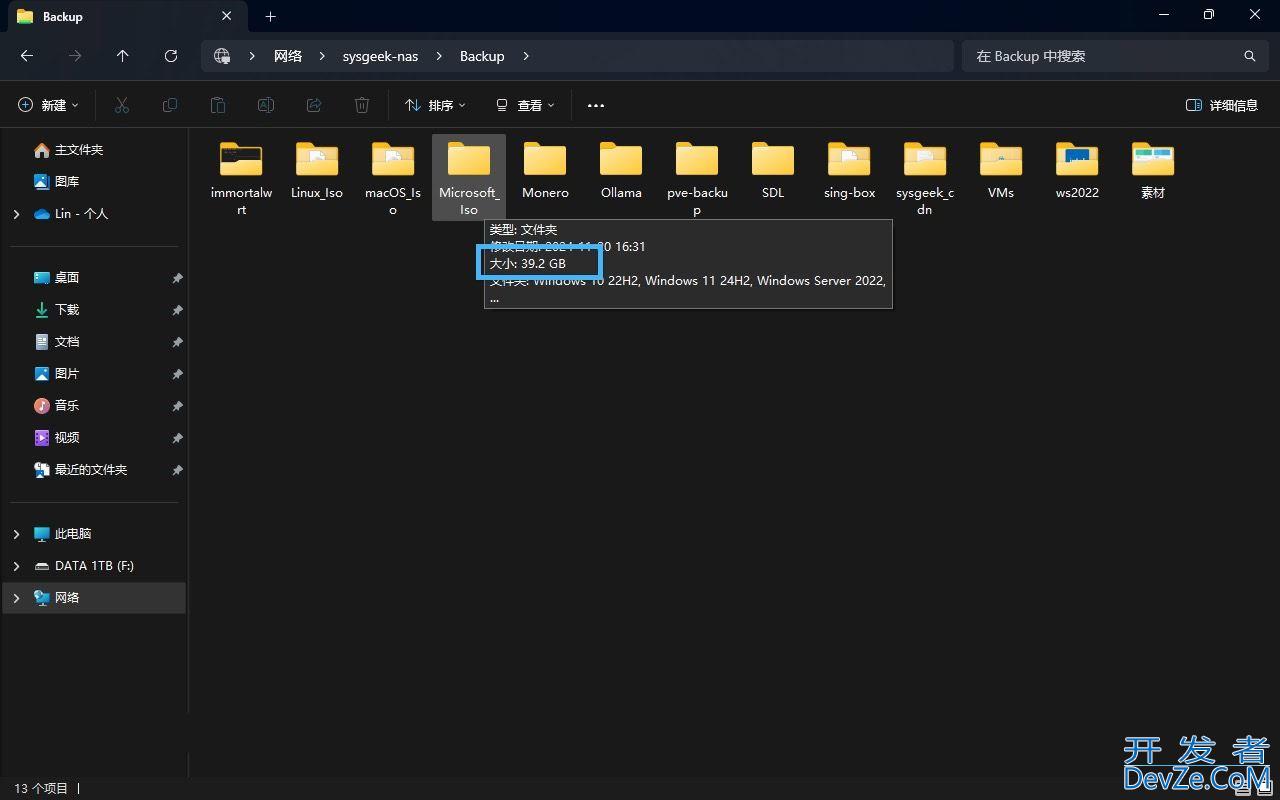Toggle the 详细信息 details pane

pyautogui.click(x=1221, y=105)
